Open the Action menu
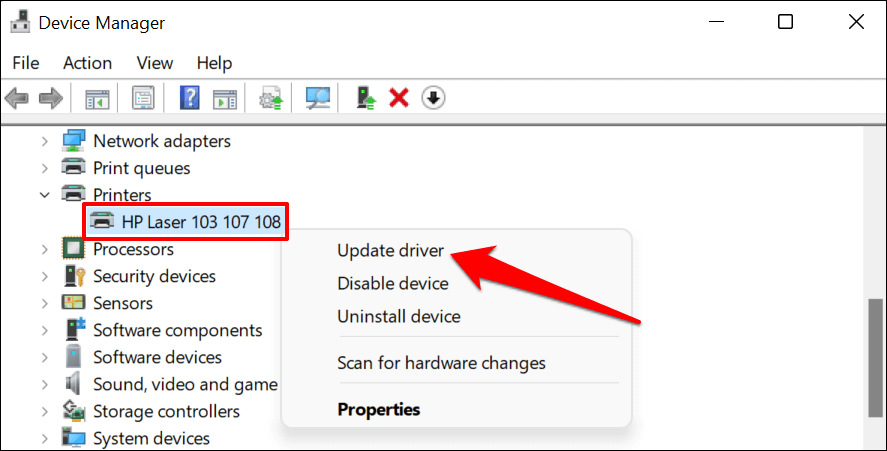Viewport: 887px width, 451px height. (x=88, y=63)
